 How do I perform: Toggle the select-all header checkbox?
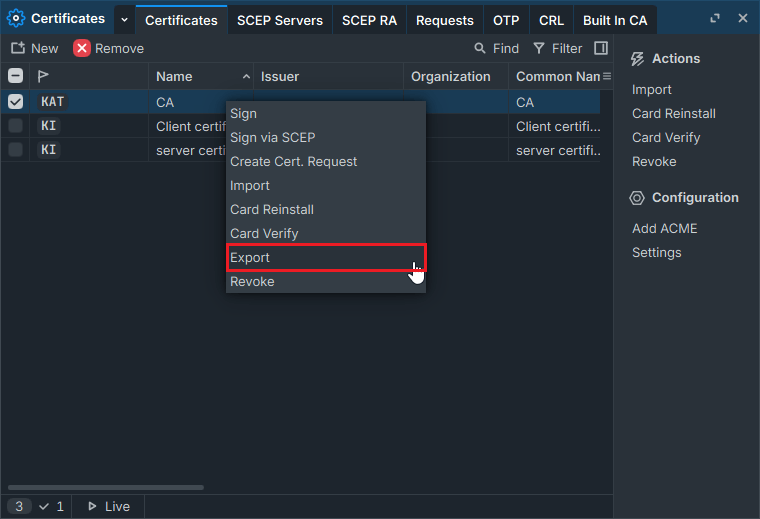(x=16, y=76)
